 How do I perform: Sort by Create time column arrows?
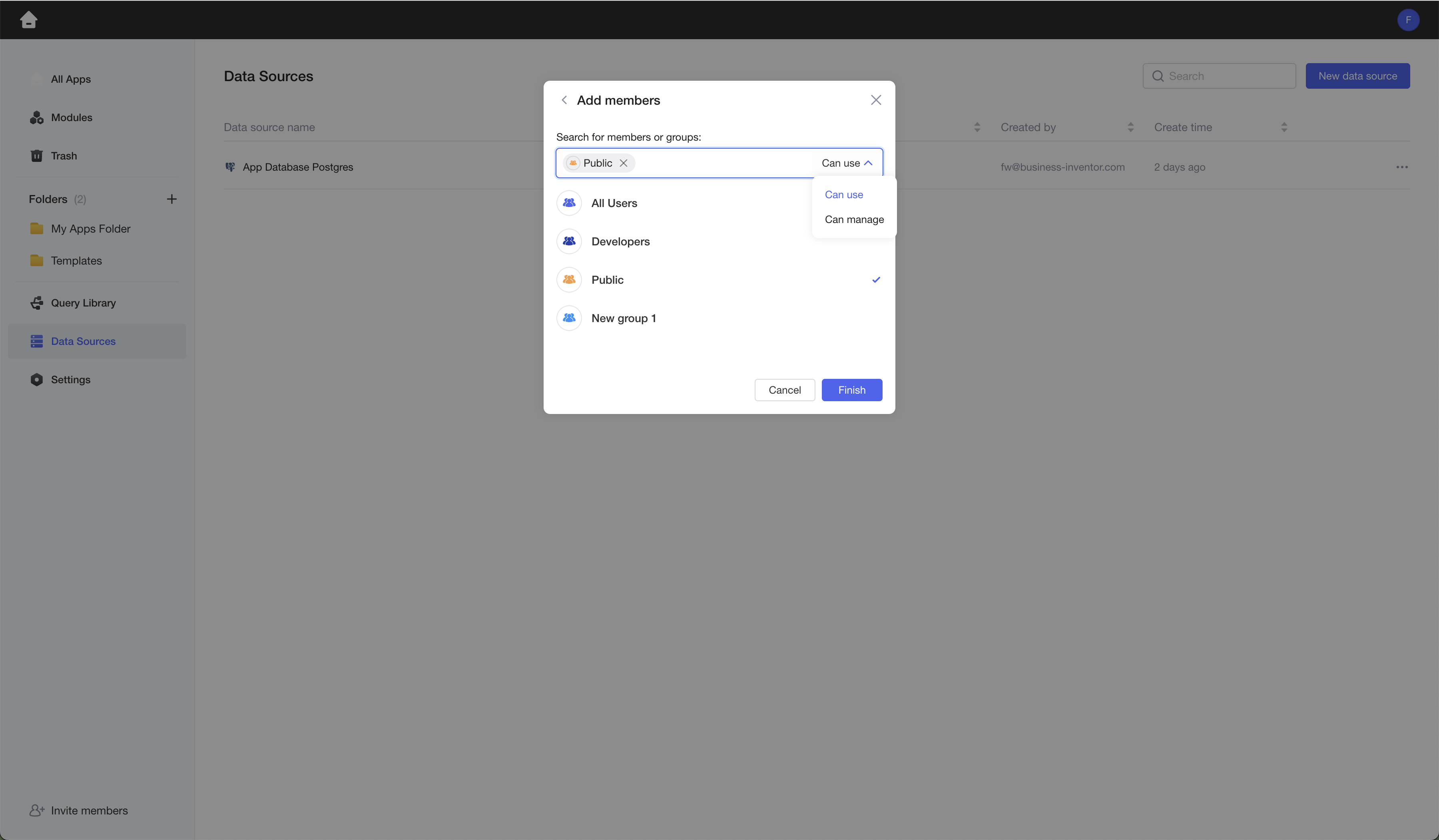pyautogui.click(x=1284, y=127)
